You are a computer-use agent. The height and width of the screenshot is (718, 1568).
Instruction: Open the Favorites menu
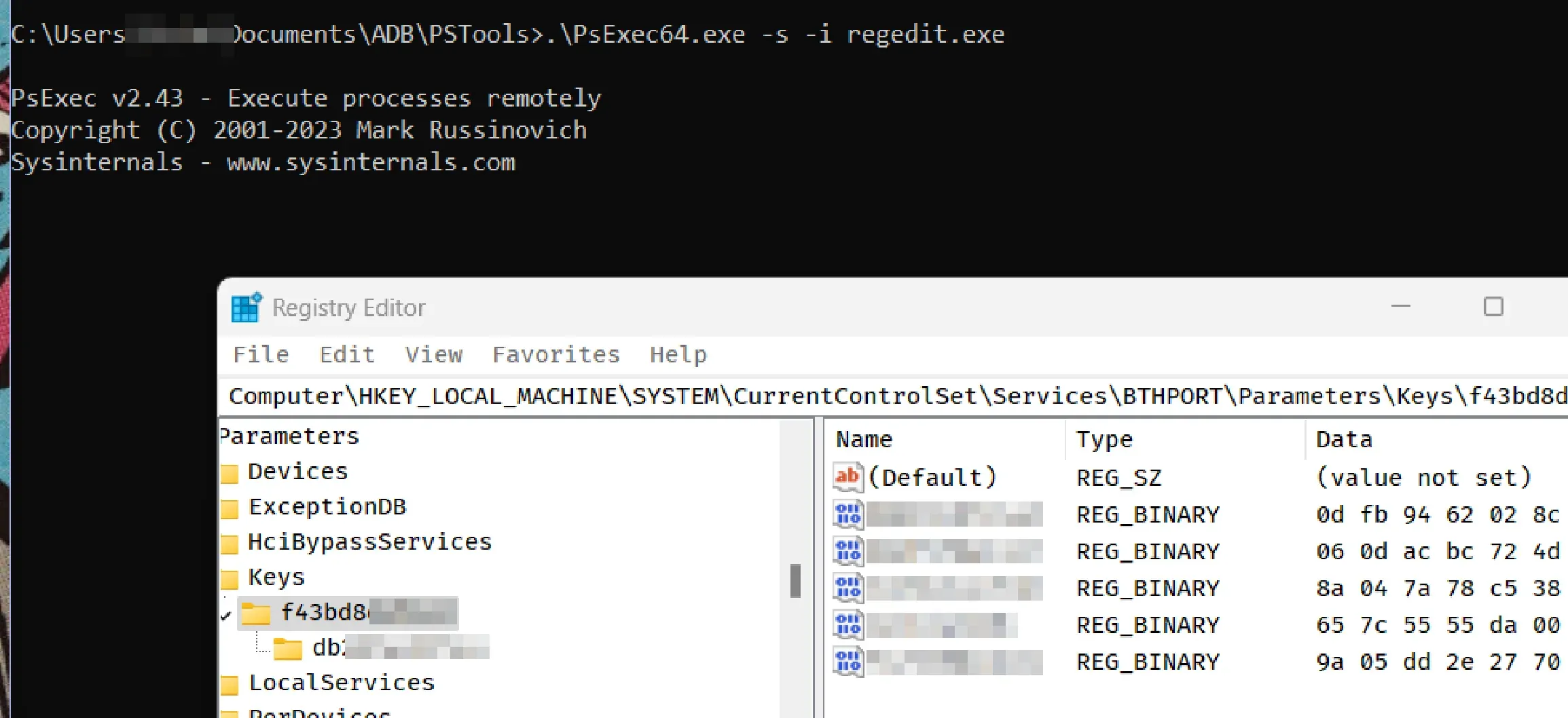[555, 354]
